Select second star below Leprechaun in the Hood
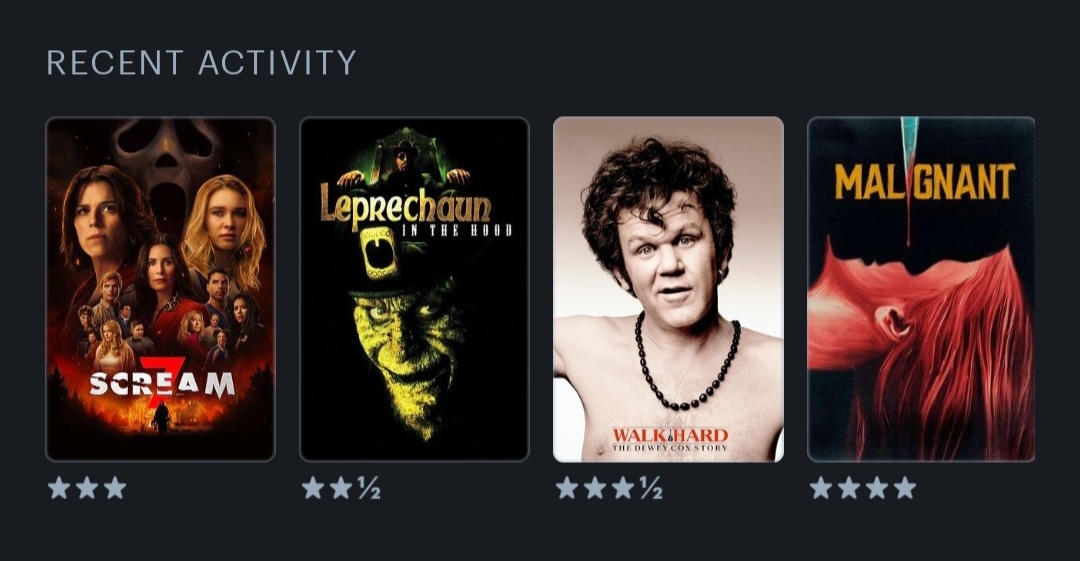 click(340, 488)
